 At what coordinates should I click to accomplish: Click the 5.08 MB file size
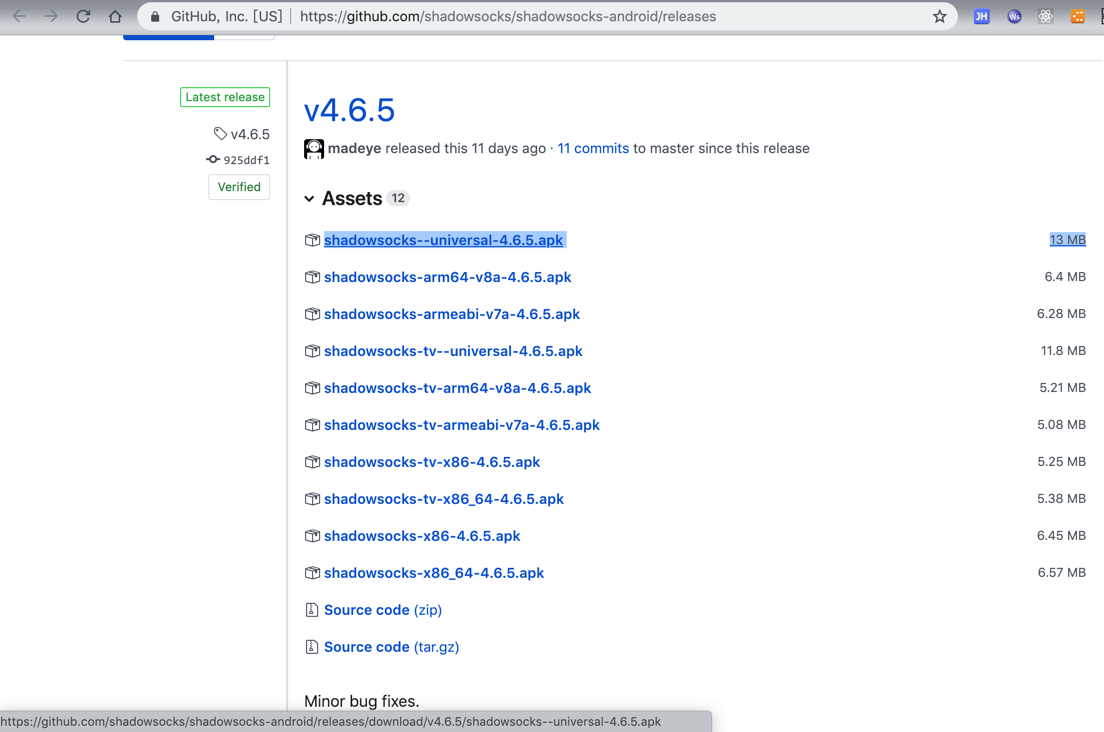(1062, 424)
